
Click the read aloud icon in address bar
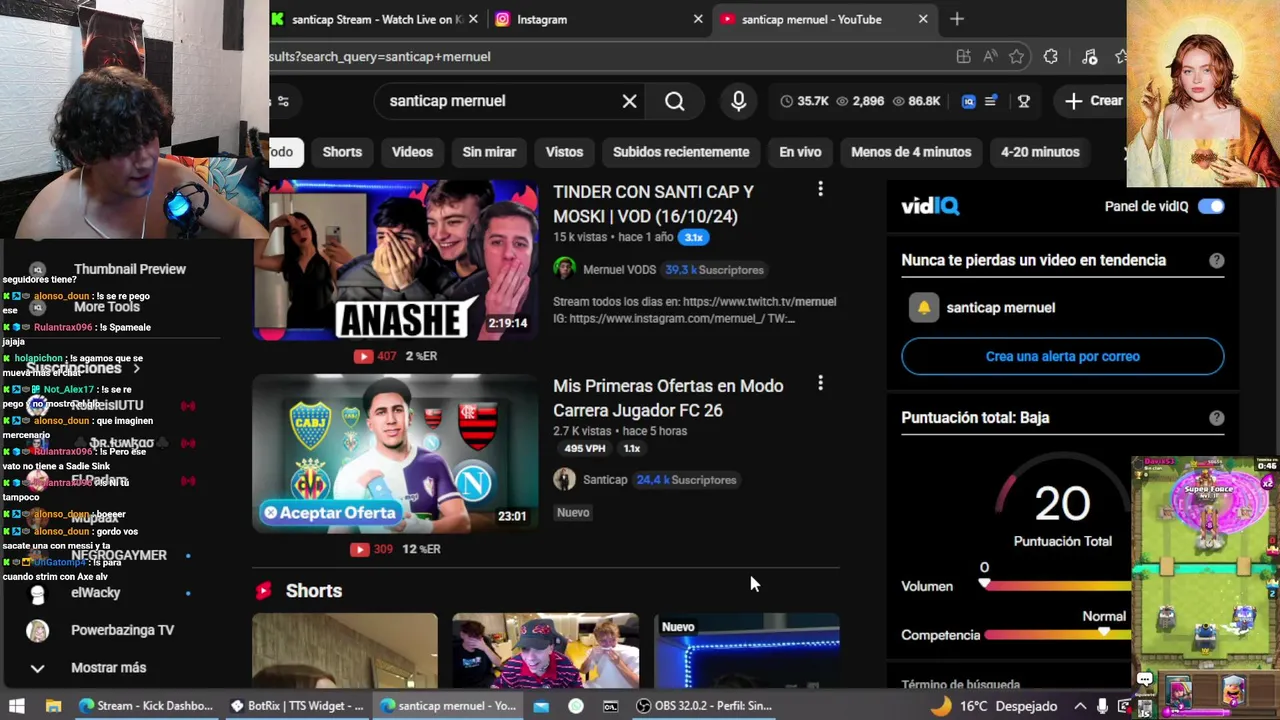pyautogui.click(x=990, y=57)
